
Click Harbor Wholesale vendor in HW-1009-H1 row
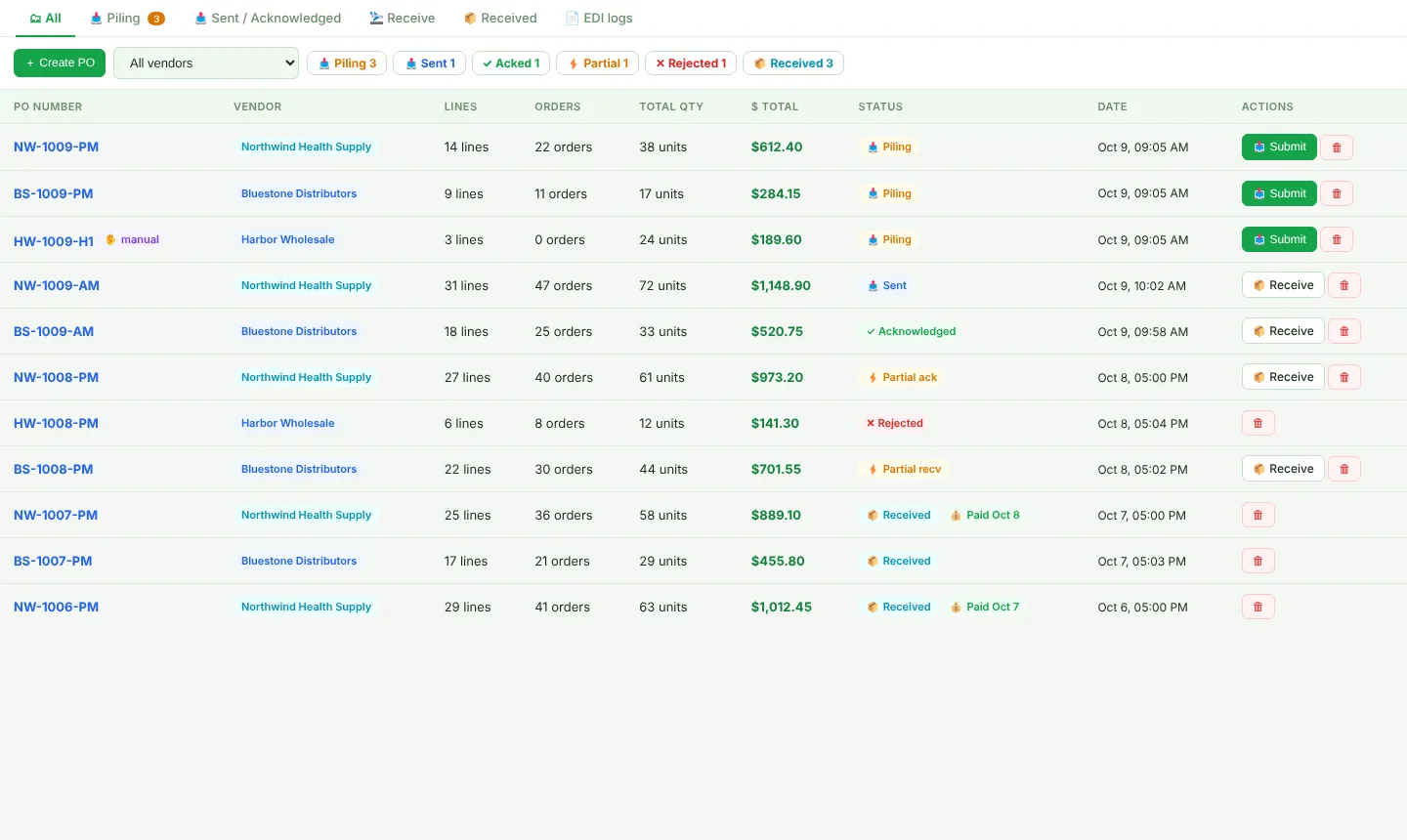[x=288, y=239]
